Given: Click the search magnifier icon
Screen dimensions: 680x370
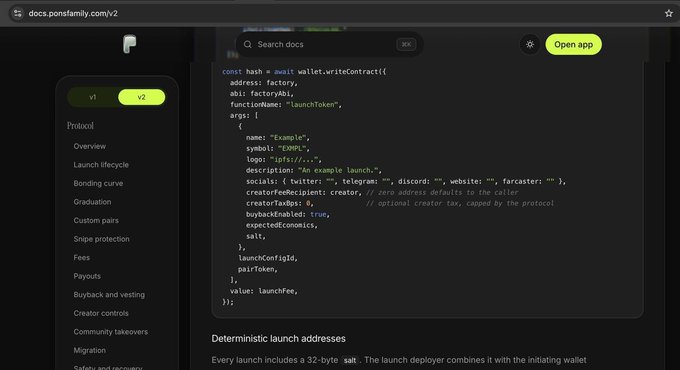Looking at the screenshot, I should tap(248, 44).
